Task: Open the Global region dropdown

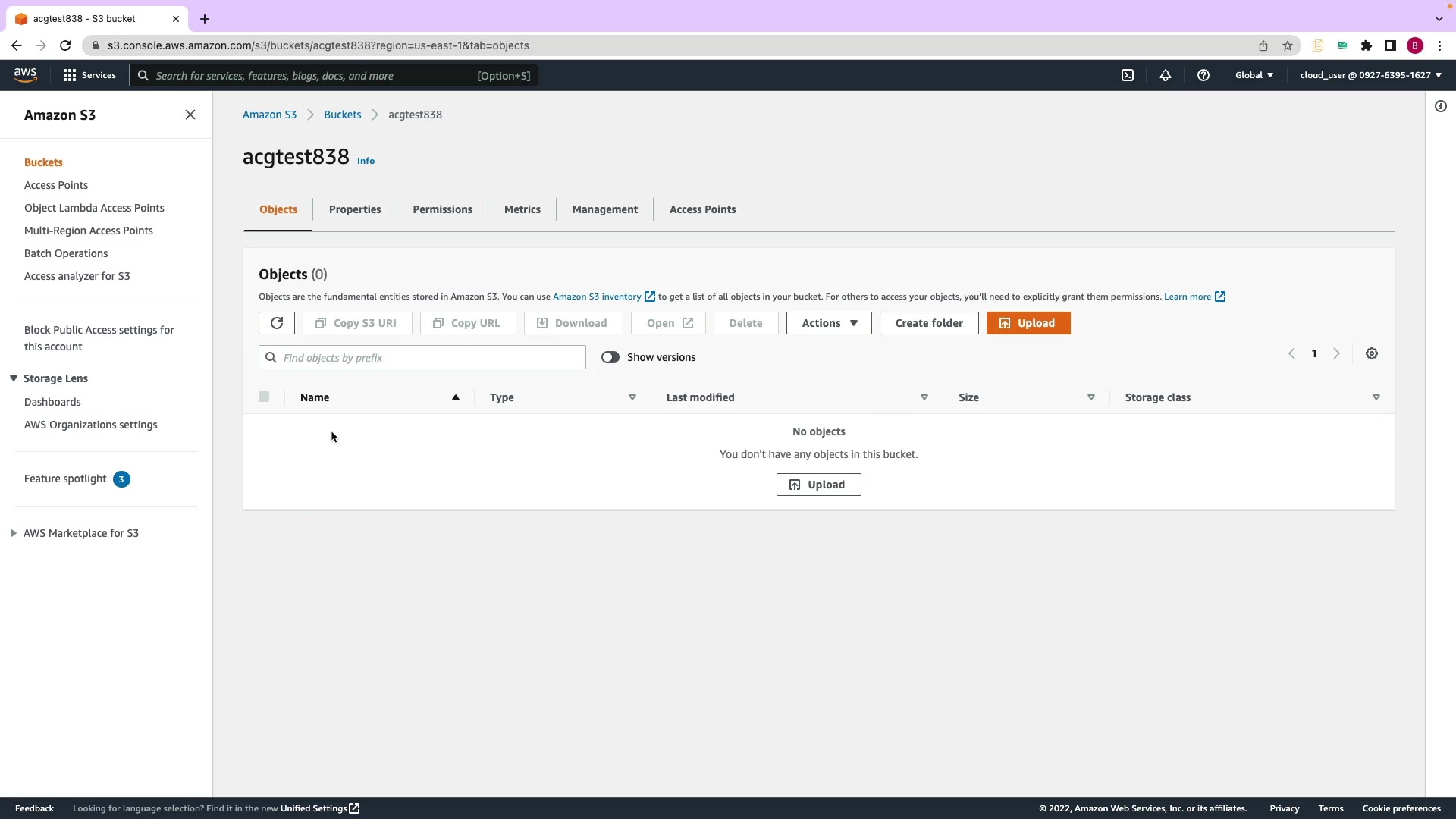Action: pyautogui.click(x=1254, y=75)
